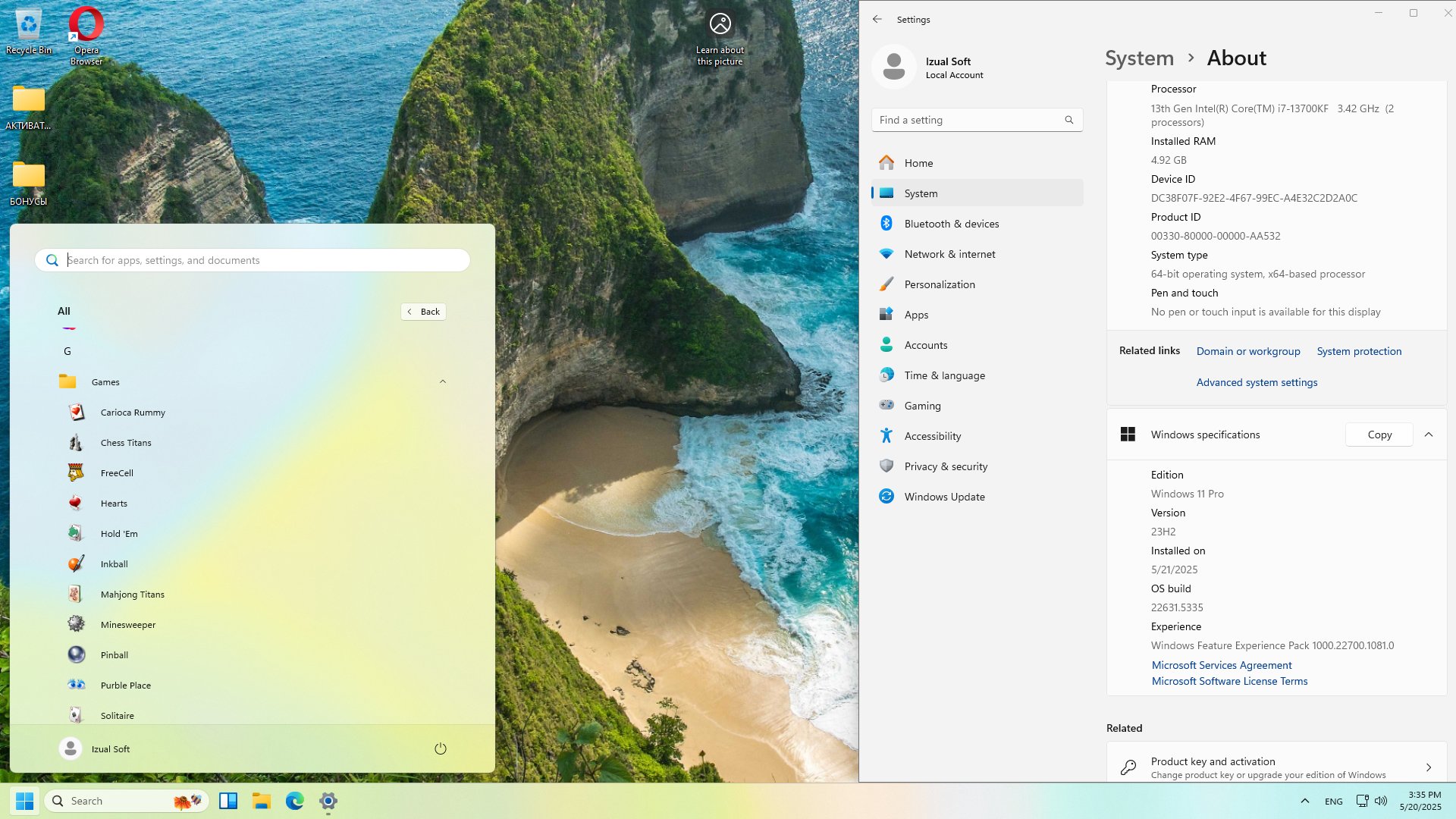
Task: Open the Opera Browser desktop shortcut
Action: tap(86, 36)
